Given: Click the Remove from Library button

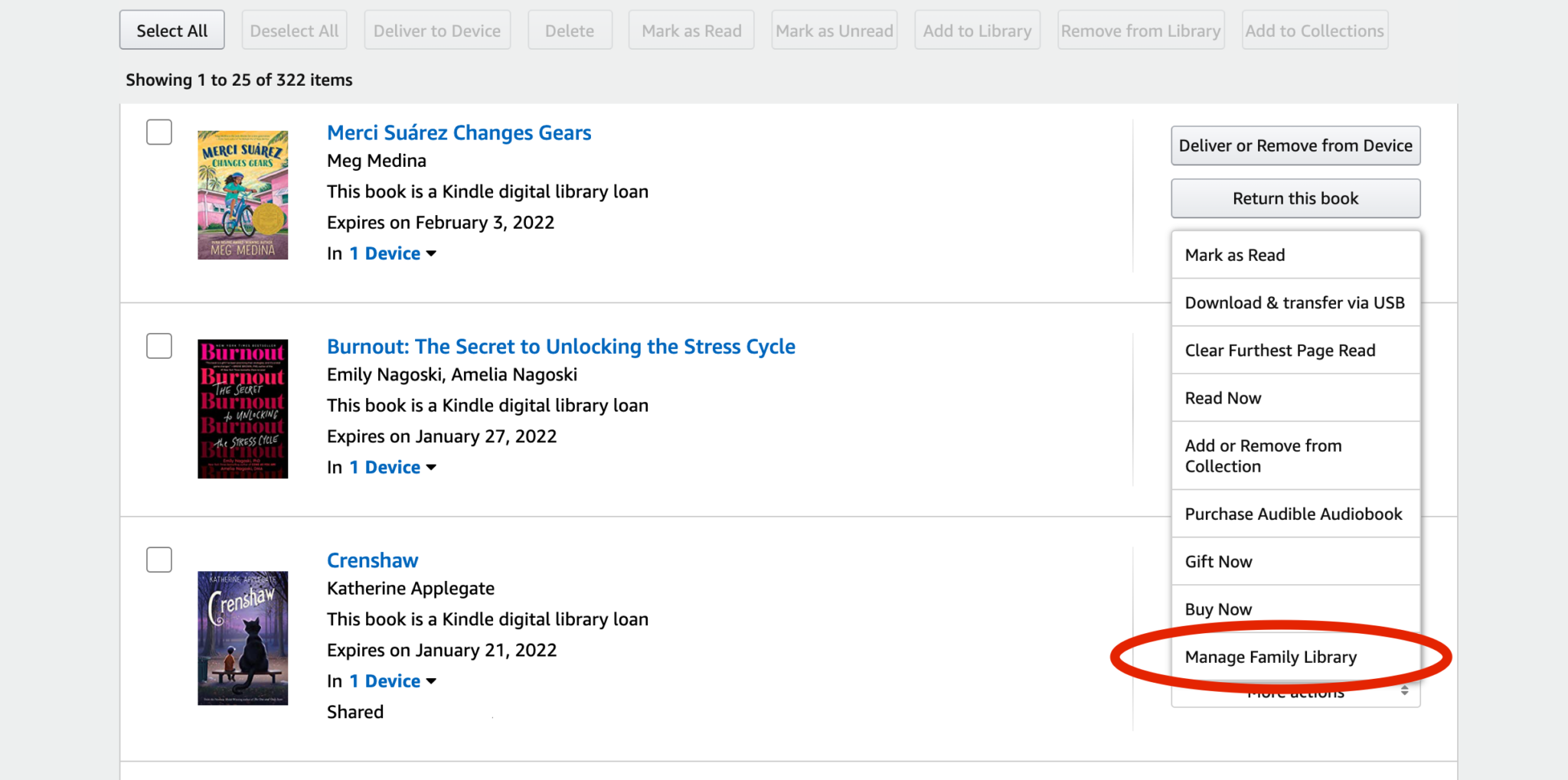Looking at the screenshot, I should coord(1141,31).
